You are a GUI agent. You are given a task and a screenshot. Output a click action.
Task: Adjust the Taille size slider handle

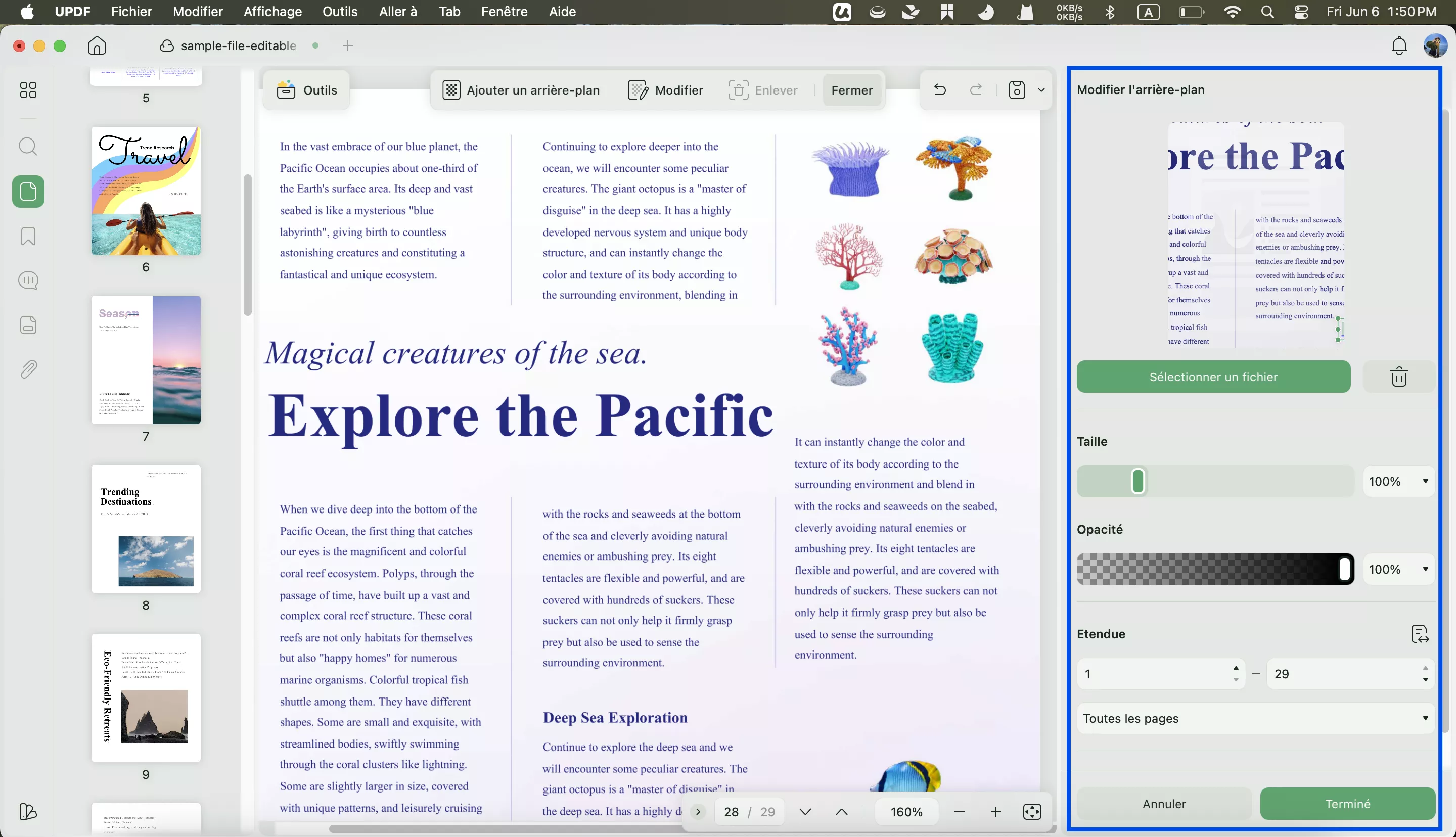(1137, 481)
